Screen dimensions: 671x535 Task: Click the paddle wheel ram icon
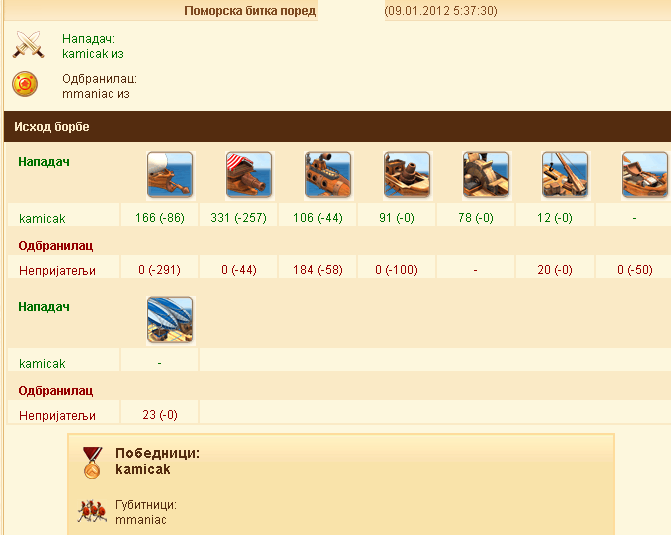pyautogui.click(x=486, y=175)
